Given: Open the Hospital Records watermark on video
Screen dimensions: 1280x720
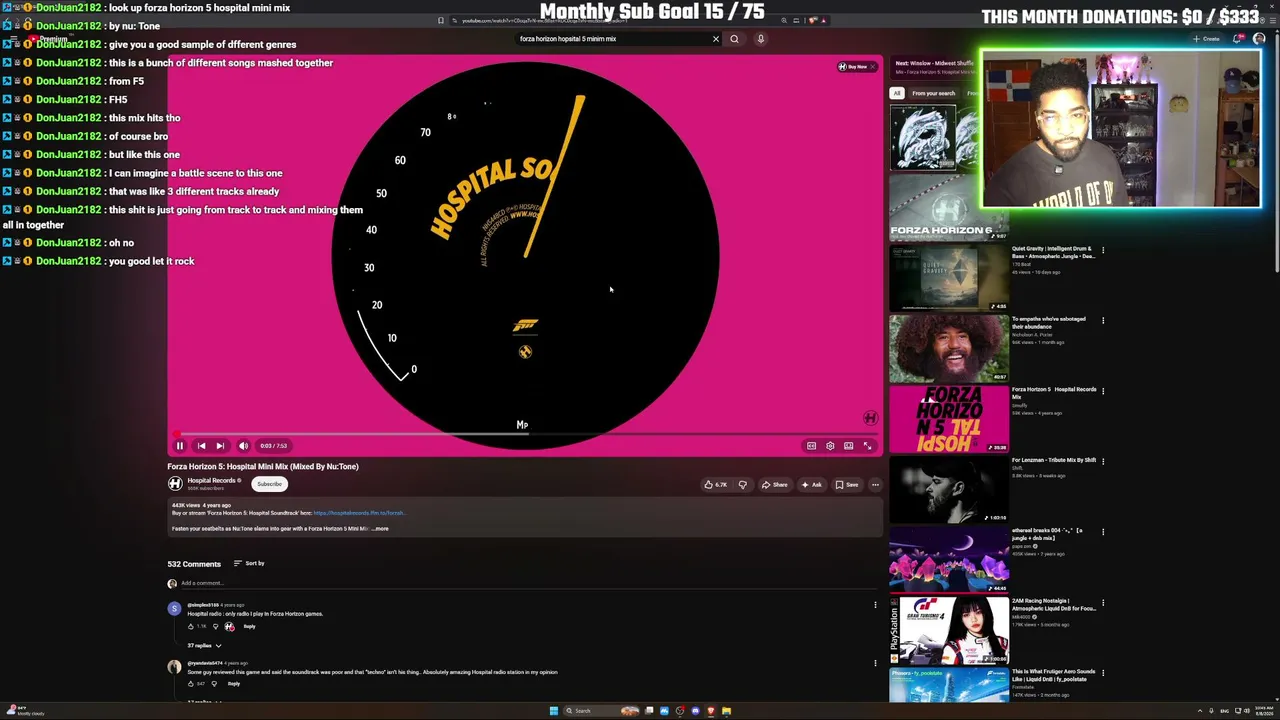Looking at the screenshot, I should tap(870, 418).
